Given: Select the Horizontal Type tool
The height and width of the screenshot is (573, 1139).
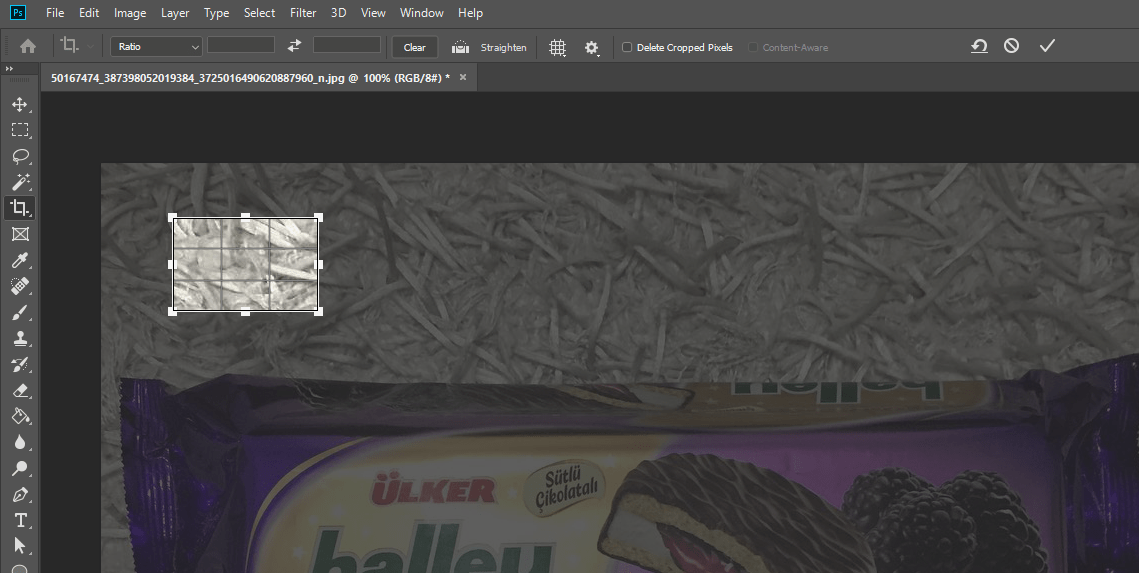Looking at the screenshot, I should point(20,521).
